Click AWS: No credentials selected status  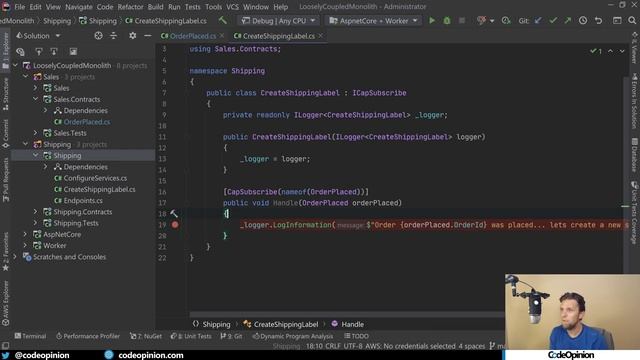coord(410,346)
